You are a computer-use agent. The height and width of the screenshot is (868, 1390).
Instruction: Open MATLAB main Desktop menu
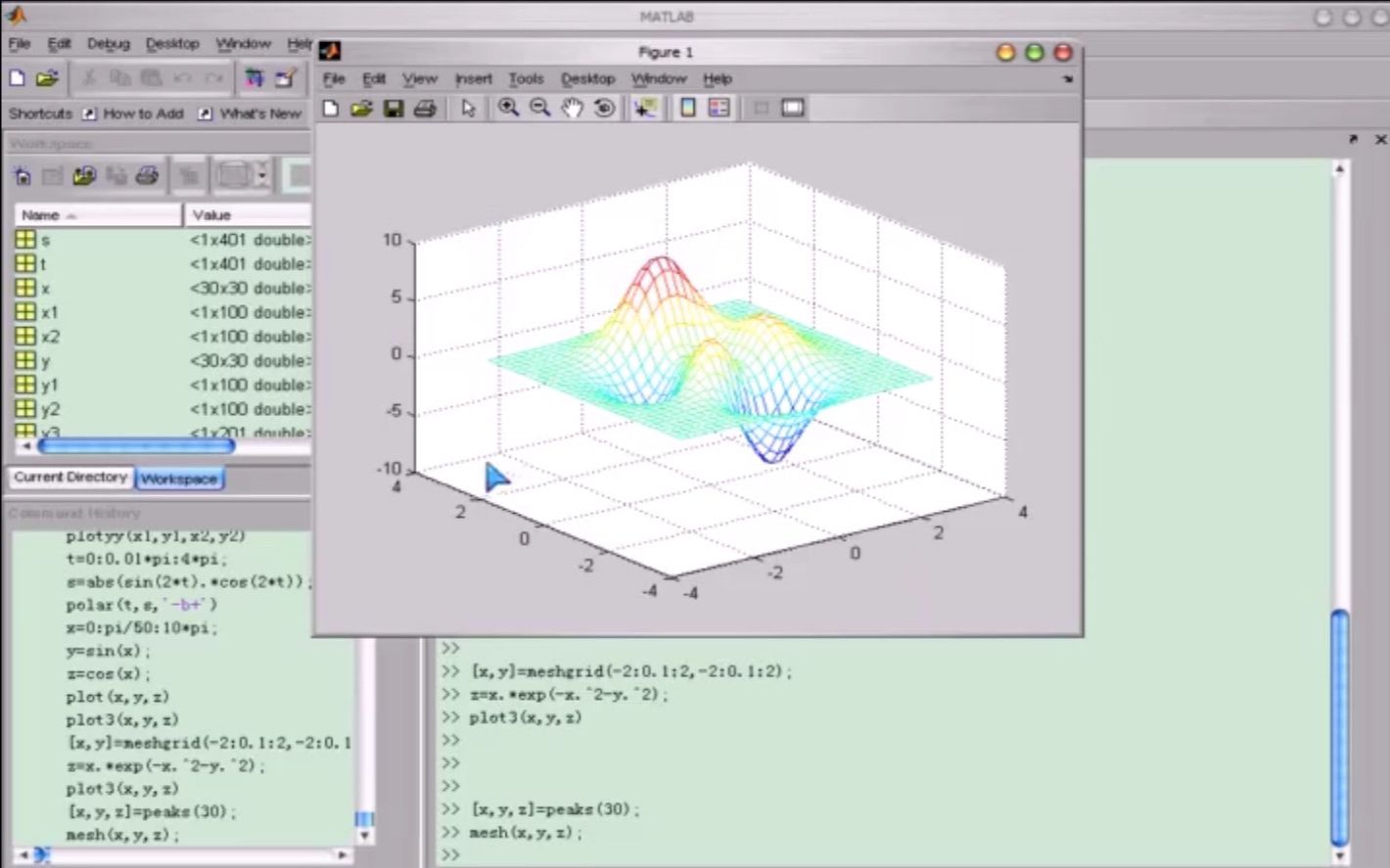[x=172, y=44]
